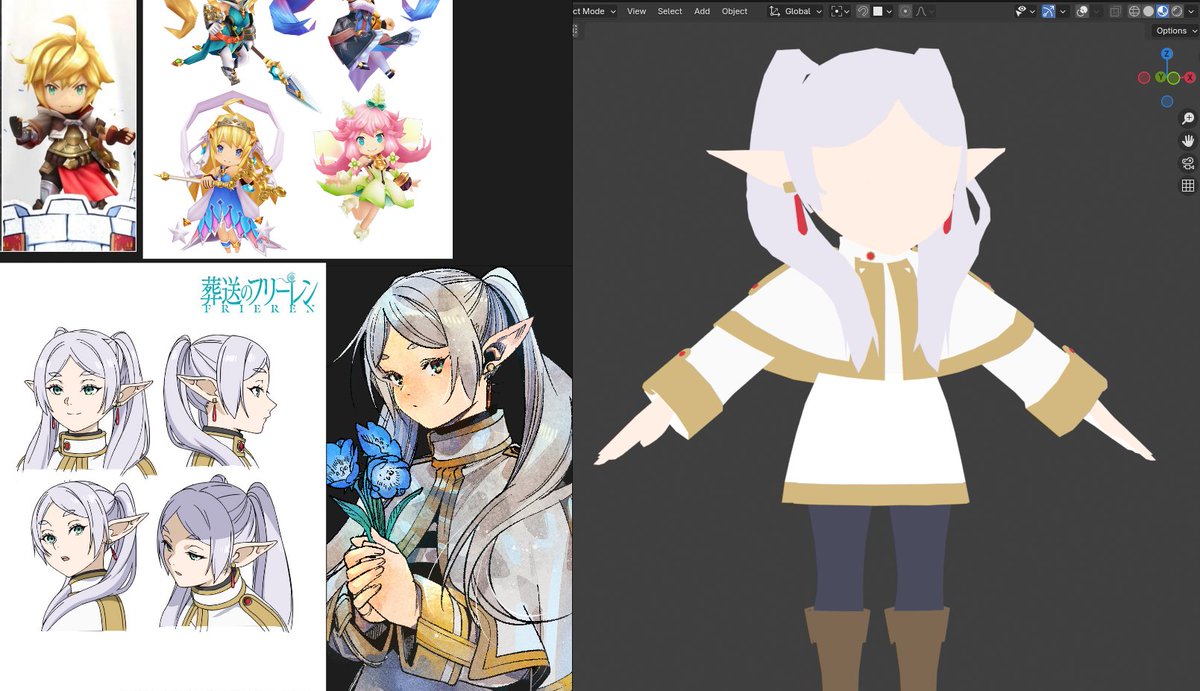1200x691 pixels.
Task: Toggle snapping magnet icon
Action: [863, 11]
